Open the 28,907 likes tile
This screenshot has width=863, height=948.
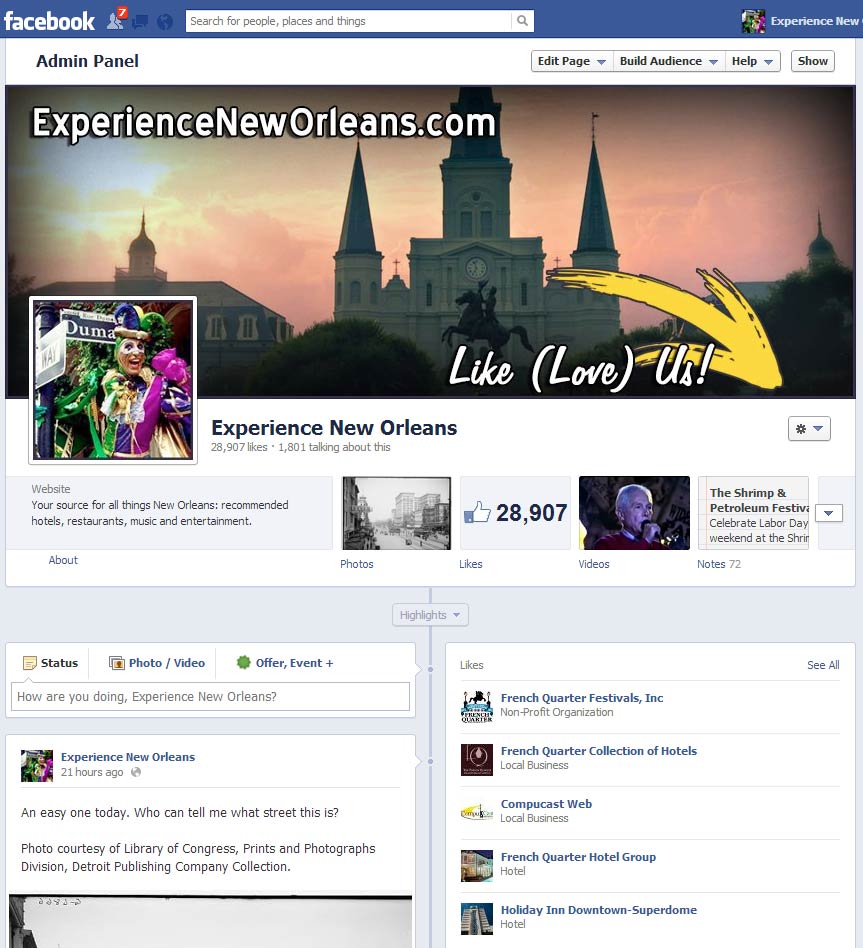click(515, 513)
